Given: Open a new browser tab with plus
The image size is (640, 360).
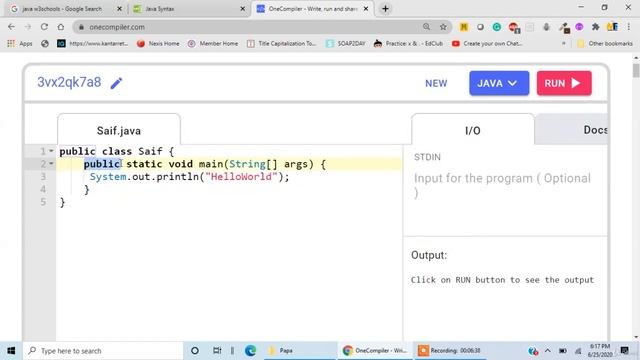Looking at the screenshot, I should coord(385,9).
